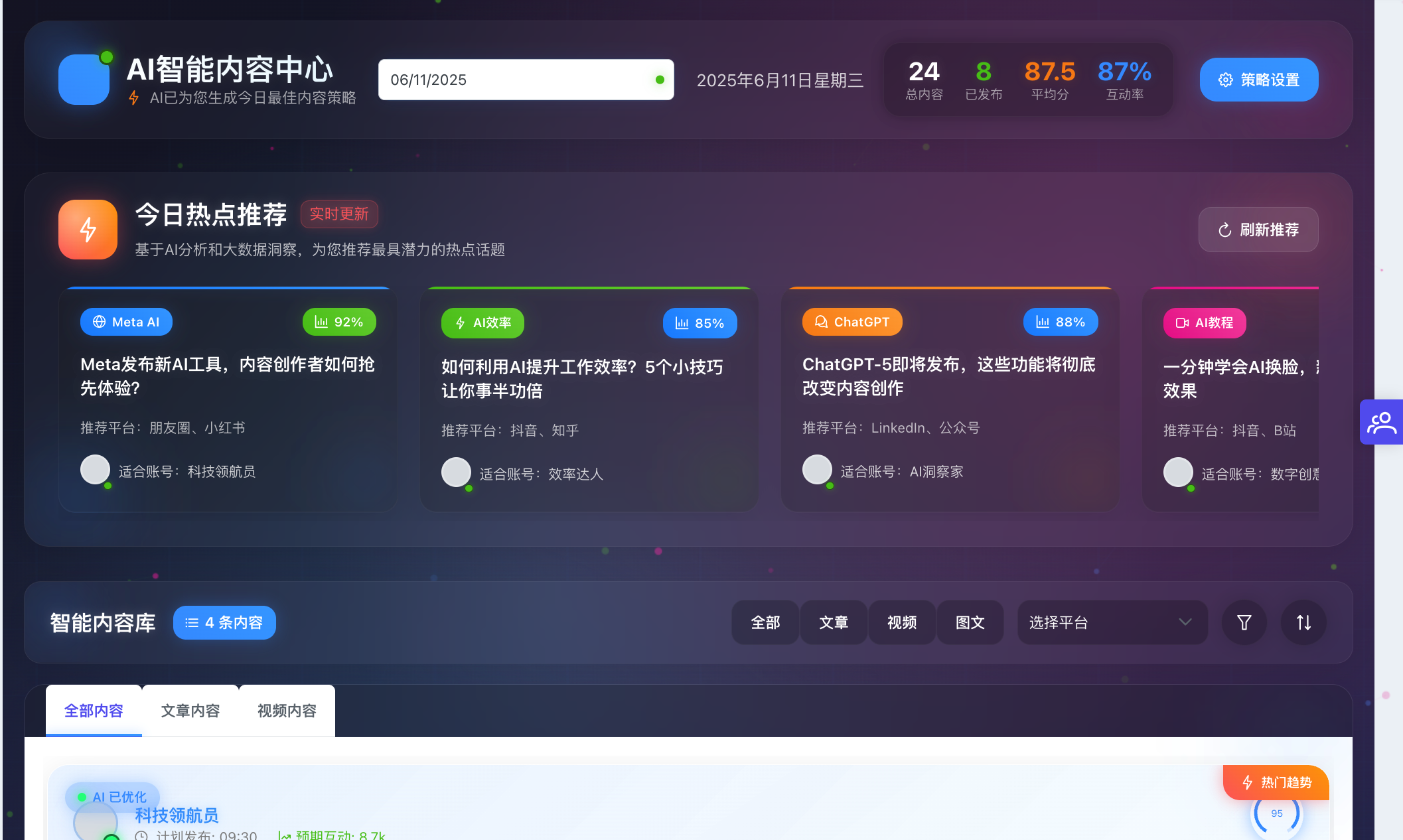Click the orange lightning hot-topics icon
The height and width of the screenshot is (840, 1403).
[88, 230]
